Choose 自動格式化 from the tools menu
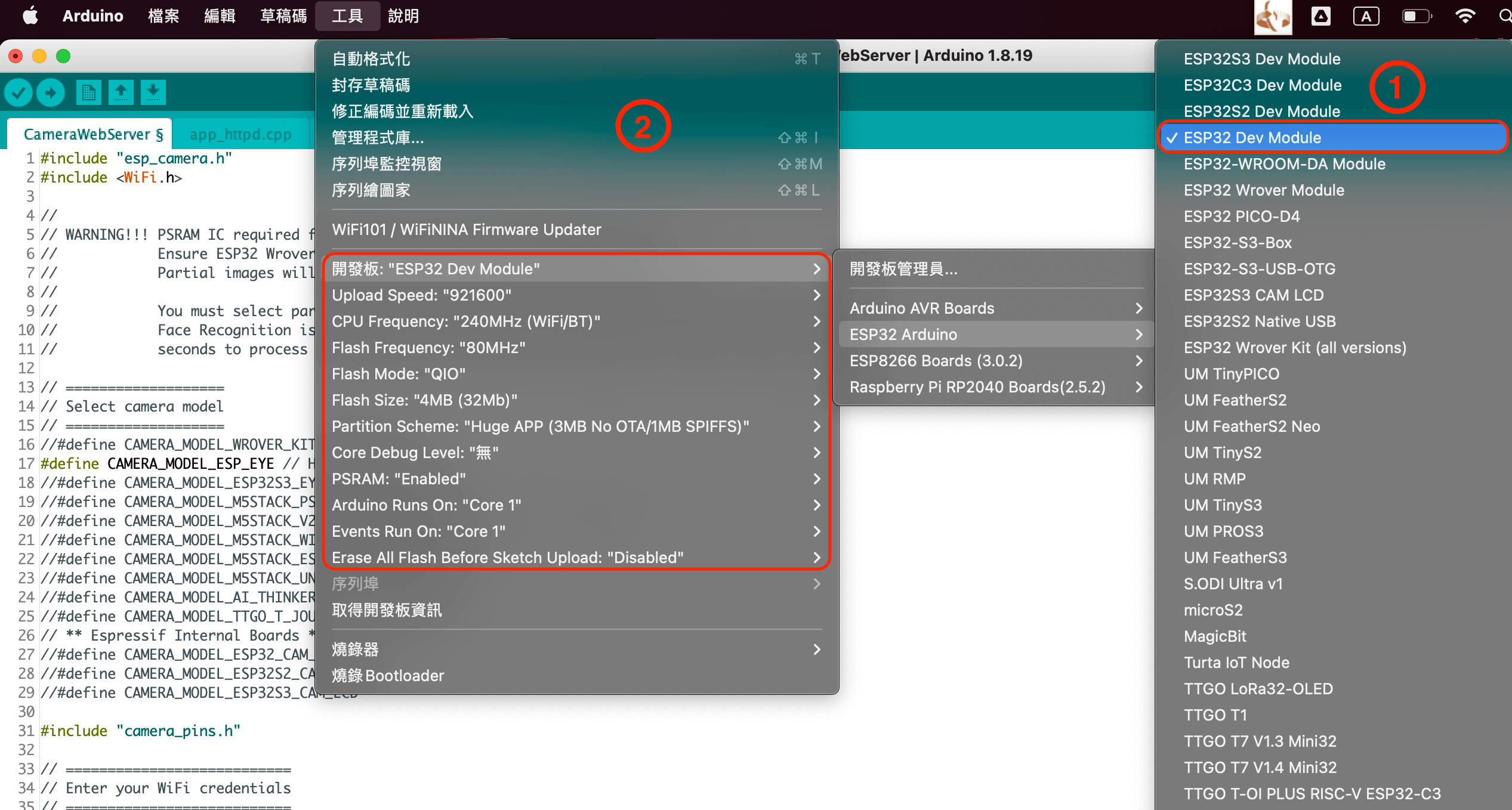The height and width of the screenshot is (810, 1512). click(x=576, y=59)
